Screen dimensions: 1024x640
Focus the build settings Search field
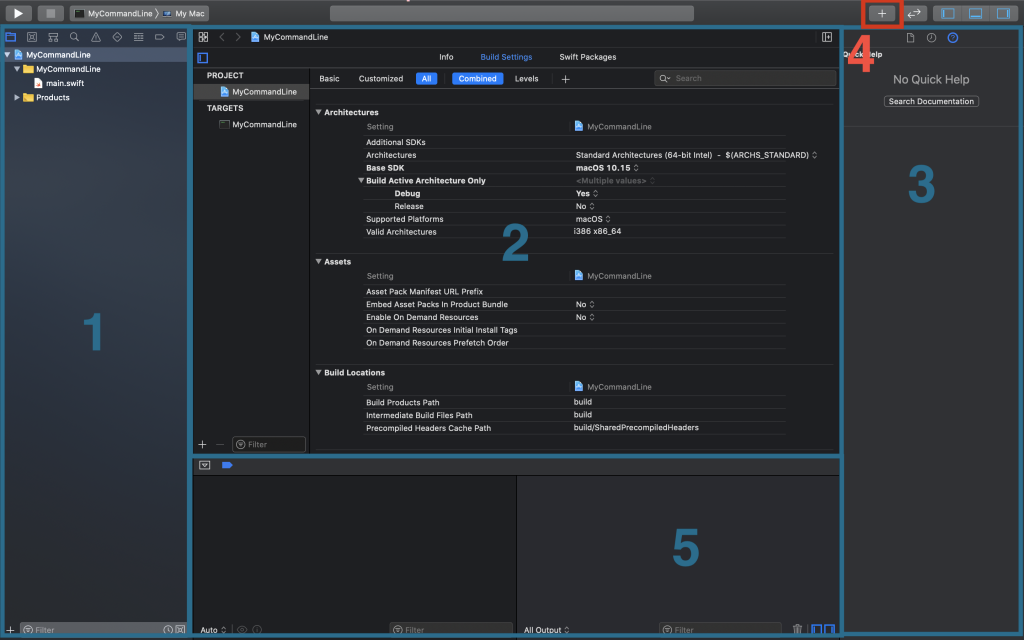point(745,78)
